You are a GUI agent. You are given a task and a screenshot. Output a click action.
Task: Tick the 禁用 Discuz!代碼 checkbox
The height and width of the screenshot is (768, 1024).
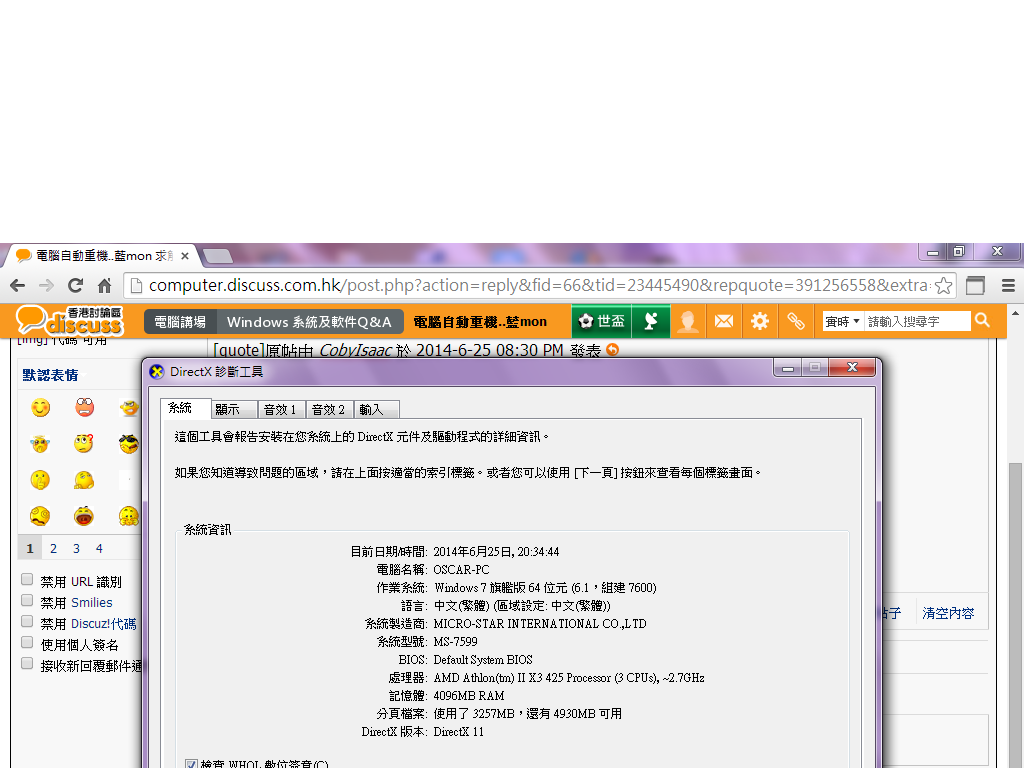coord(27,621)
